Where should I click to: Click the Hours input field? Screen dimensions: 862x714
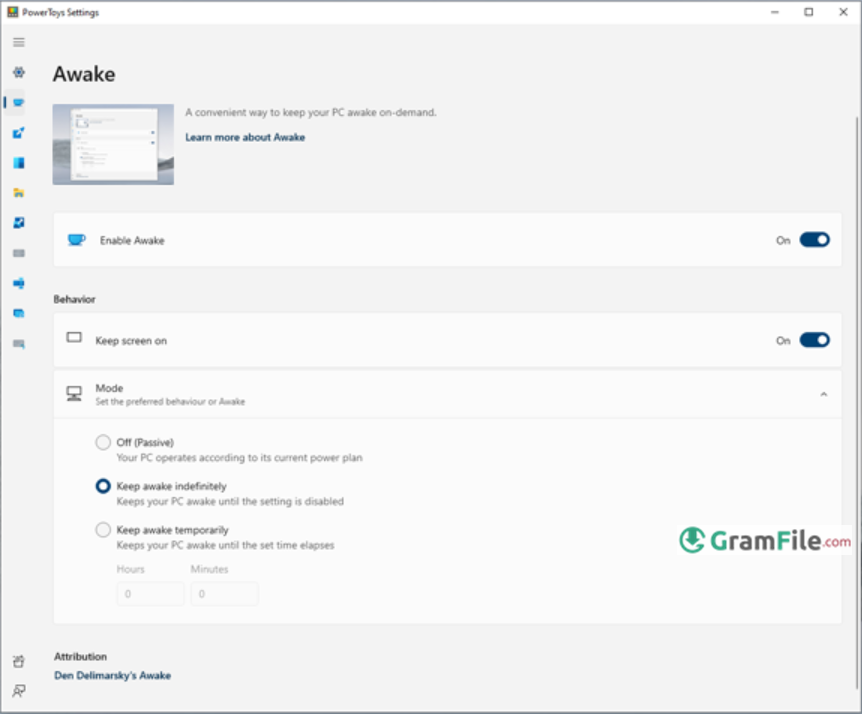click(150, 594)
